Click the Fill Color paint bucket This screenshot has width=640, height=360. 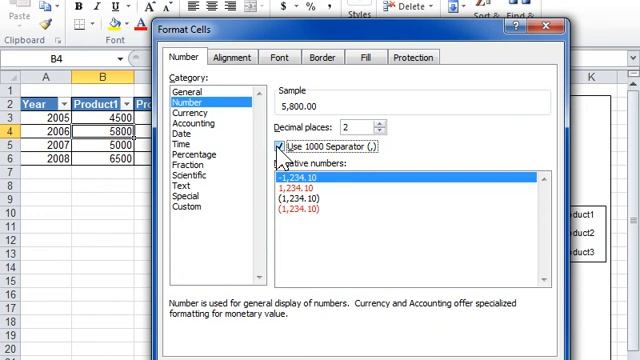click(115, 24)
